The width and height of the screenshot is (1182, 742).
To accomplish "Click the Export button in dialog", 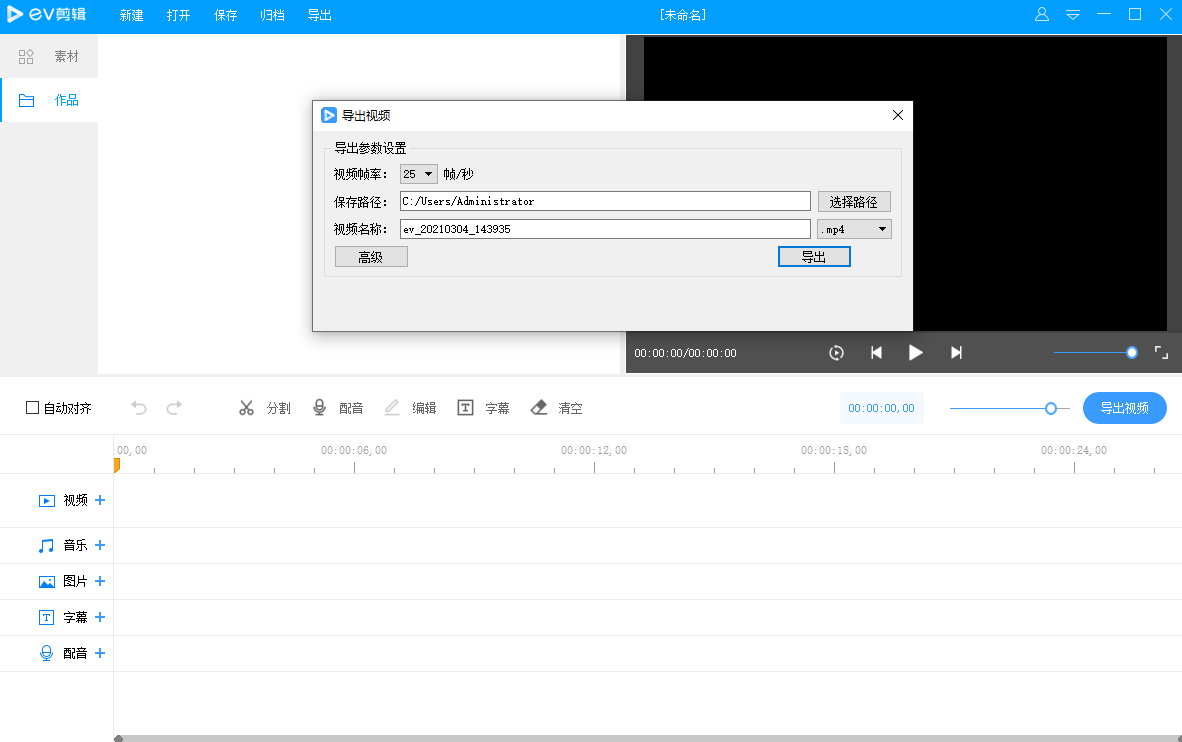I will point(814,257).
